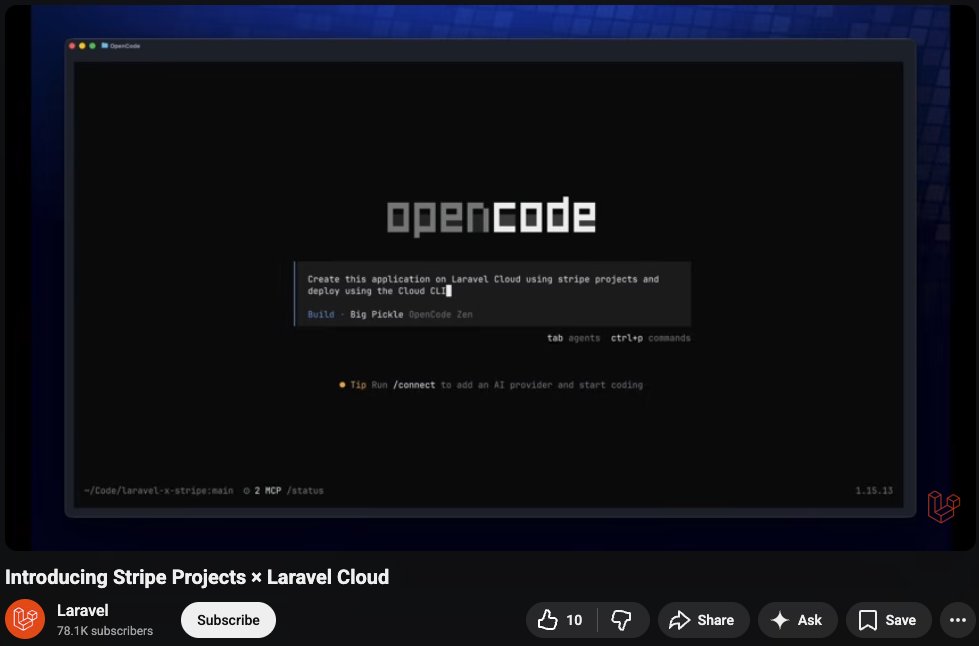Open the Laravel channel name link
Image resolution: width=979 pixels, height=646 pixels.
pyautogui.click(x=82, y=610)
